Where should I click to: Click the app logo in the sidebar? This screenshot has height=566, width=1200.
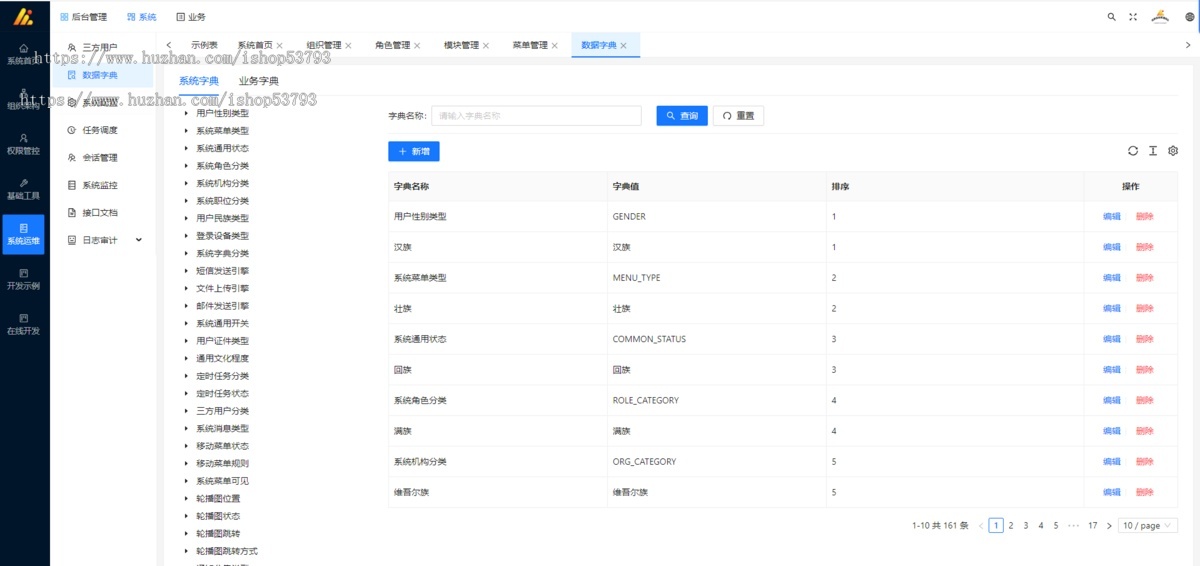(24, 16)
